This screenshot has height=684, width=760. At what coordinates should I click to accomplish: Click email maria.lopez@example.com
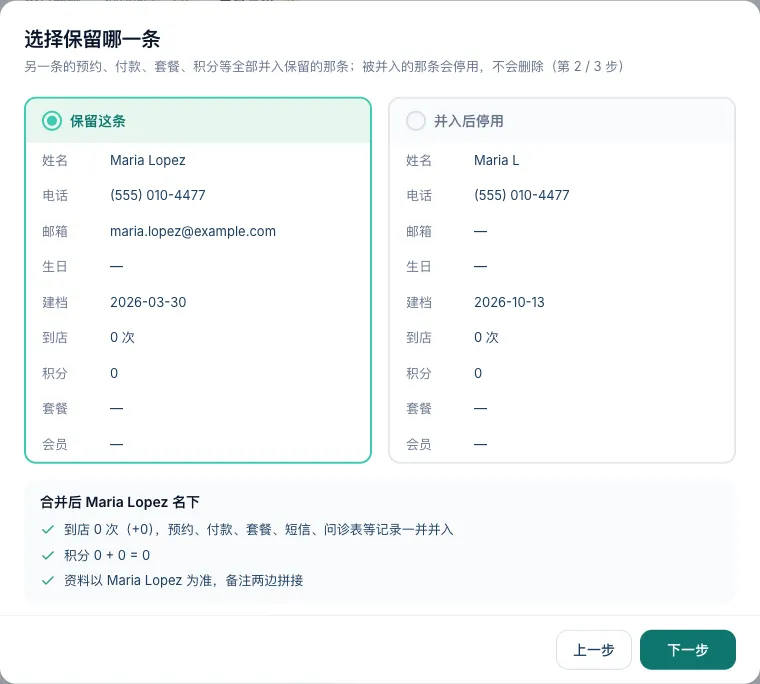point(193,231)
